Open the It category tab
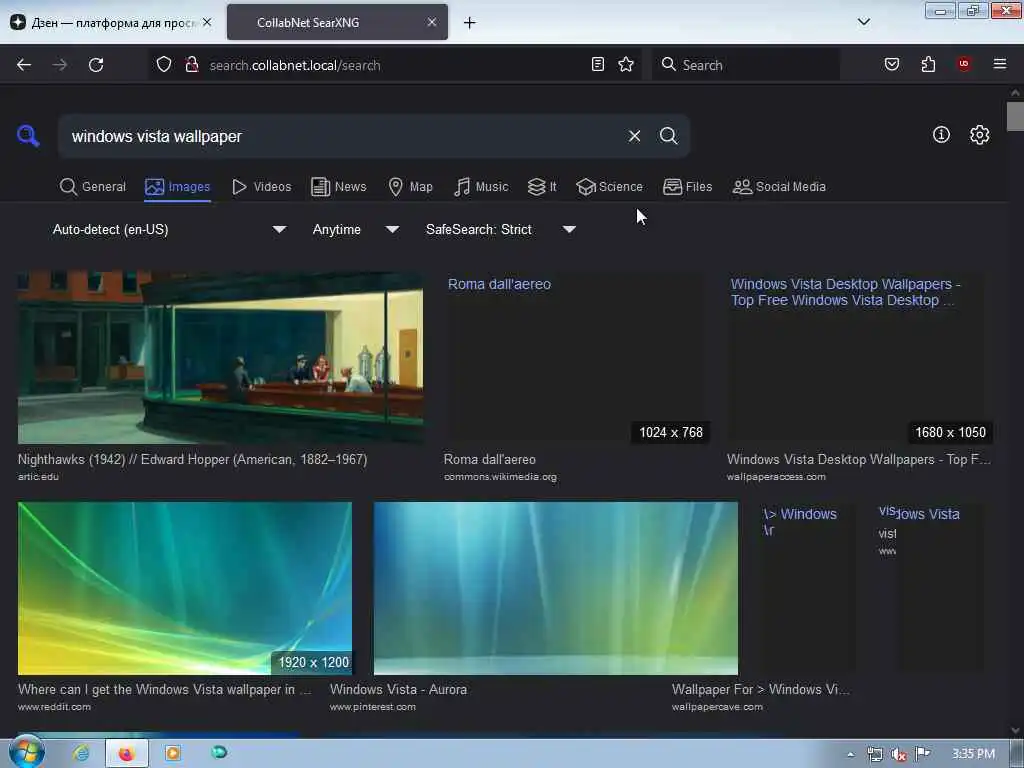 [542, 187]
